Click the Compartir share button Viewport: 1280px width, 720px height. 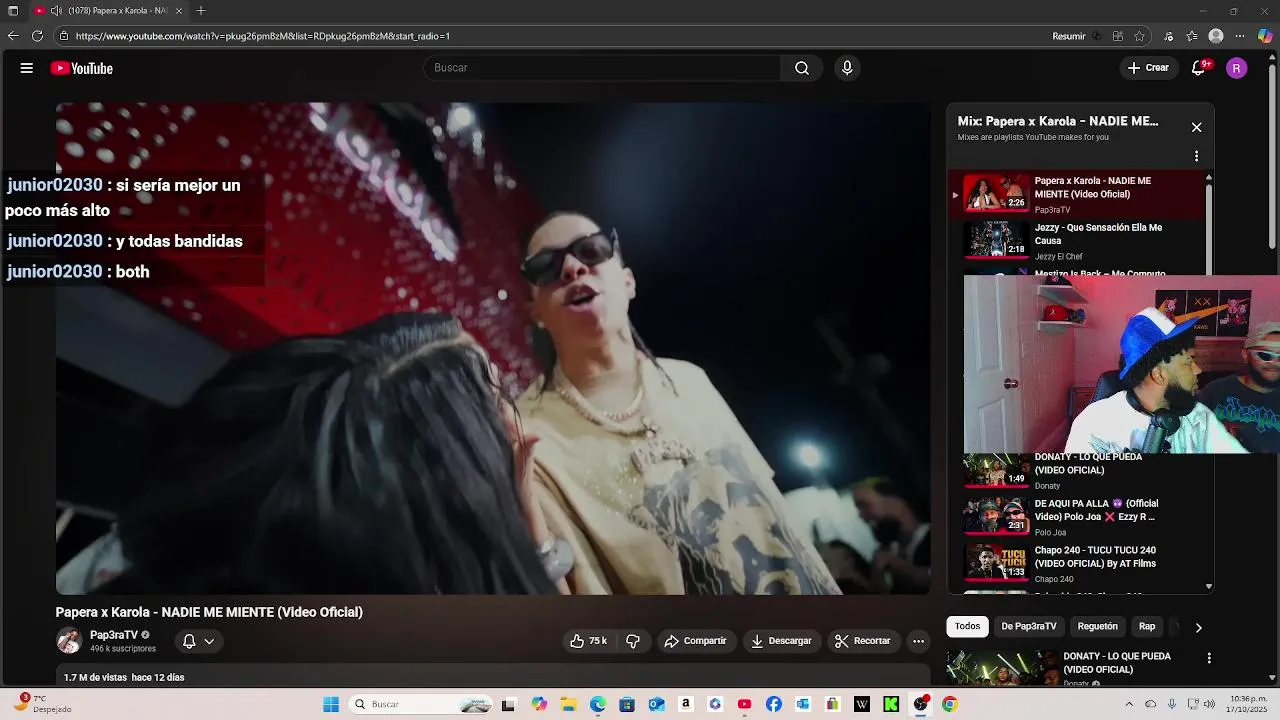pos(695,641)
